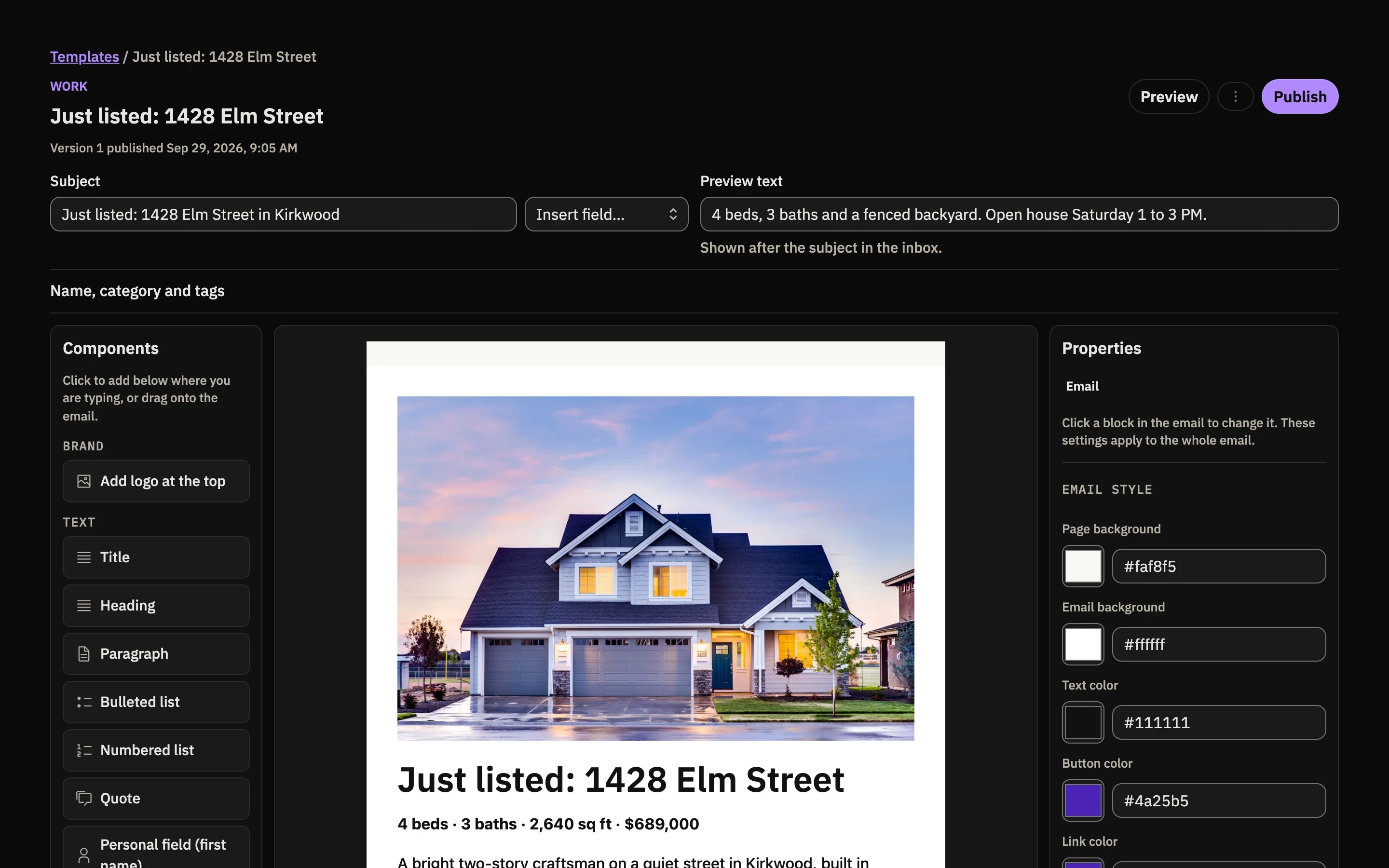Add the Paragraph component
This screenshot has width=1389, height=868.
tap(156, 654)
